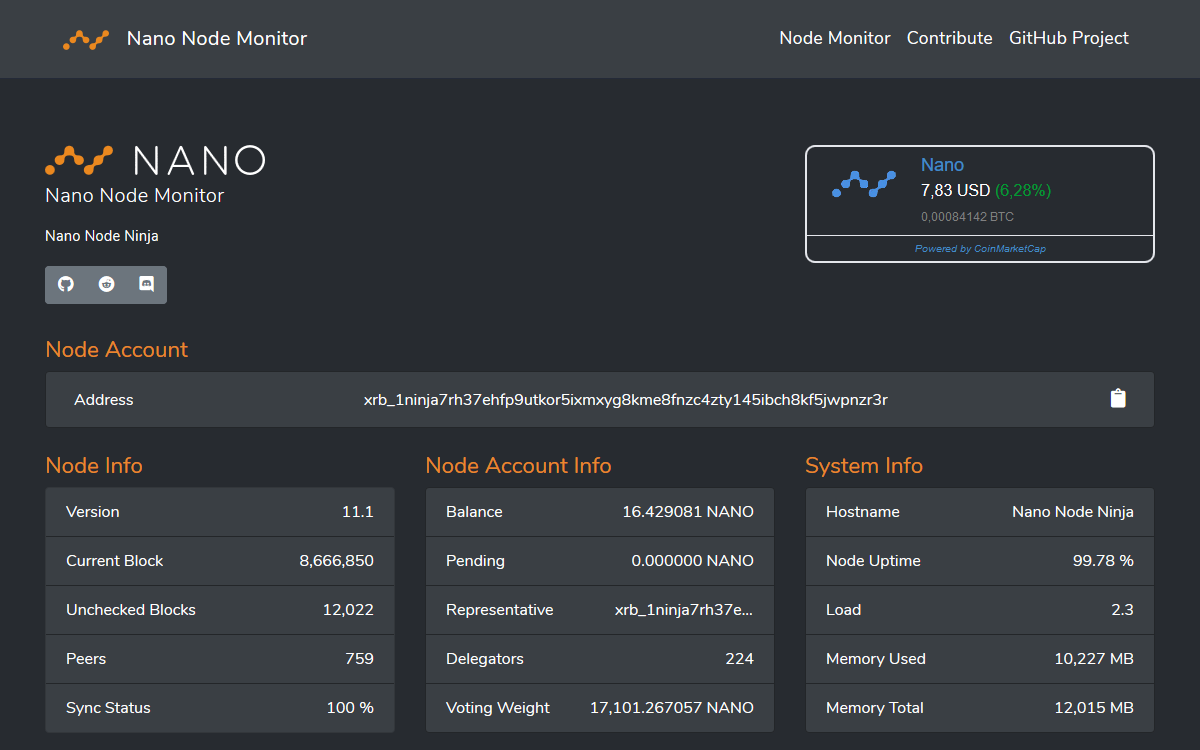Click the Voting Weight row
Image resolution: width=1200 pixels, height=750 pixels.
[600, 708]
